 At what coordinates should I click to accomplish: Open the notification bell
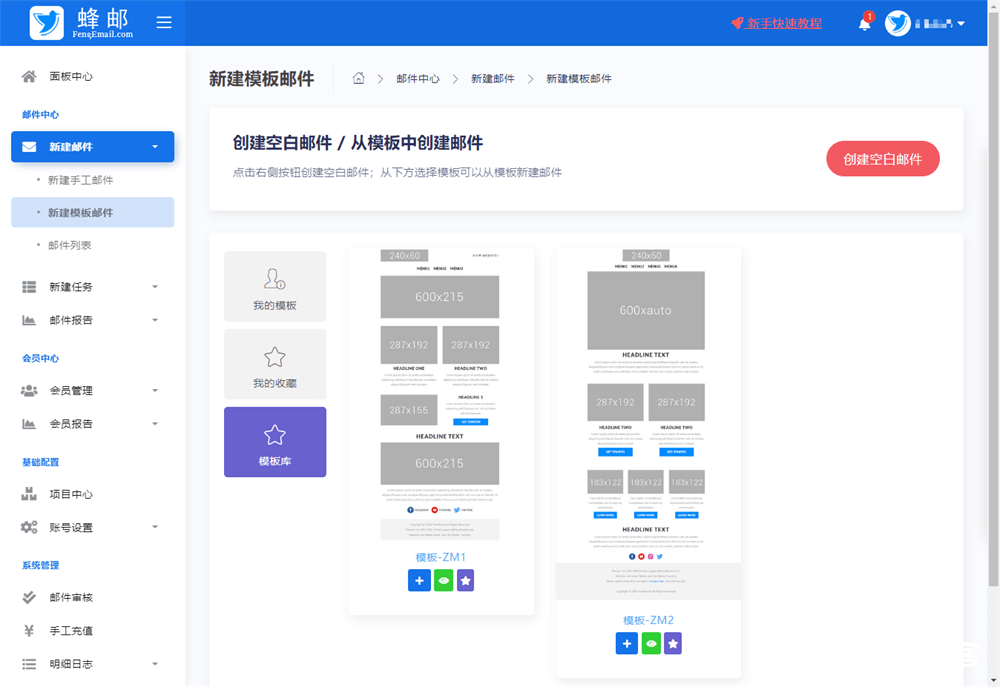pos(865,23)
